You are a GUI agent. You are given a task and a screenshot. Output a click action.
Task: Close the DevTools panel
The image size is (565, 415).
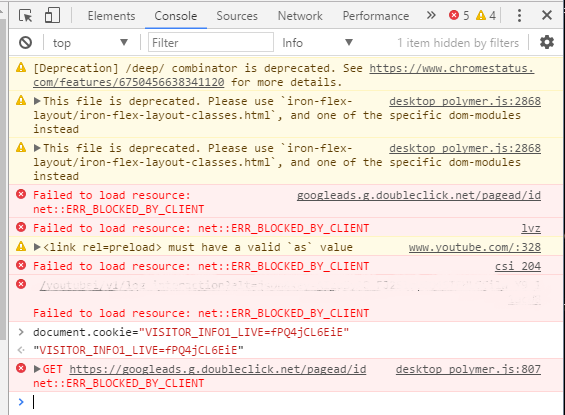(547, 15)
